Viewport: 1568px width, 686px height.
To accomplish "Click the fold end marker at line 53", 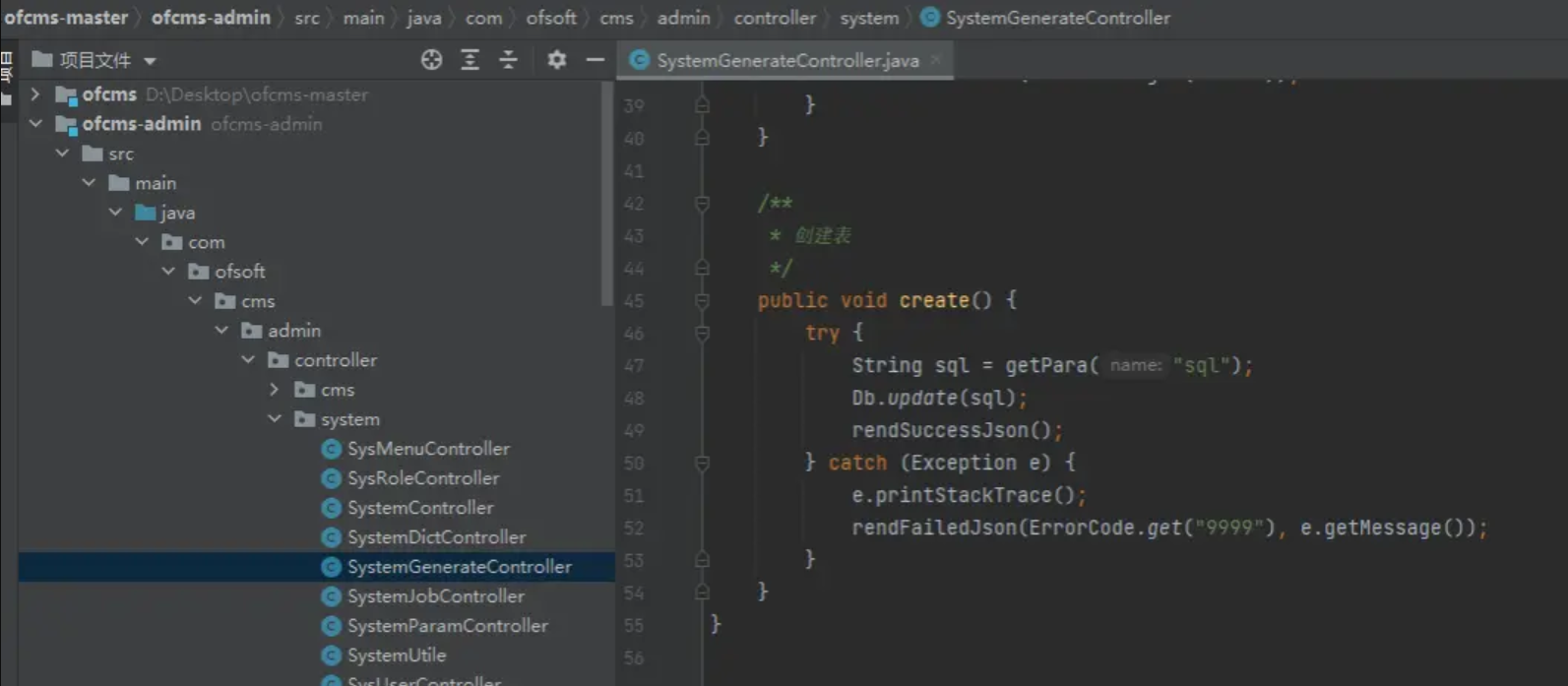I will 702,560.
